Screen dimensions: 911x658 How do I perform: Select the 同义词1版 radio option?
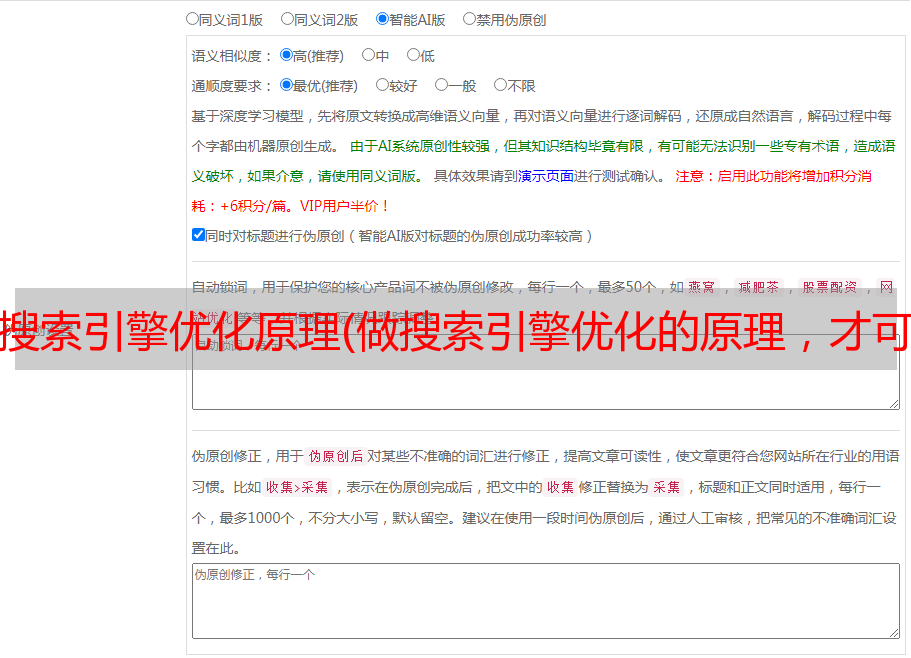pos(192,19)
